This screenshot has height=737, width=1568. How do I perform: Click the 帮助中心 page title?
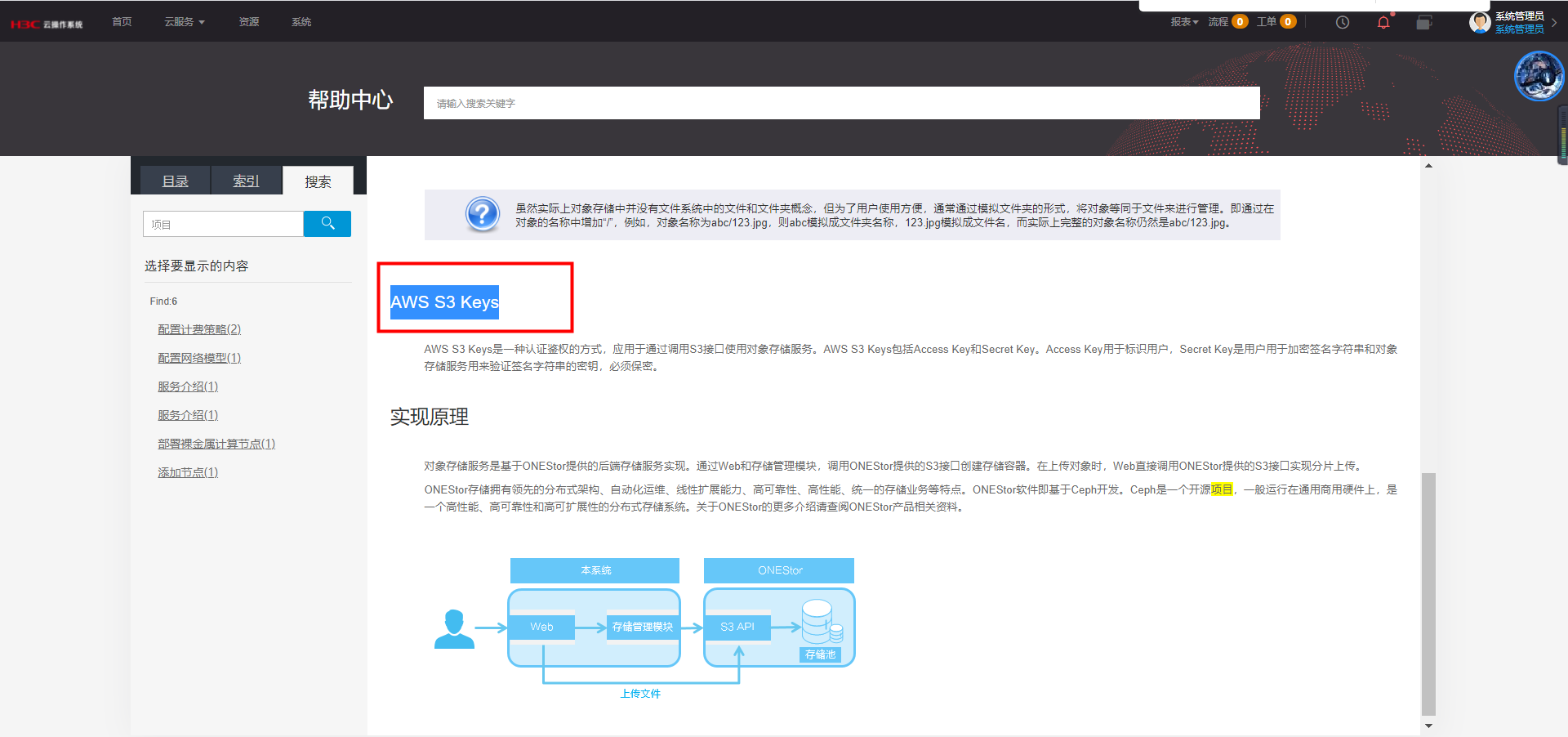point(350,100)
